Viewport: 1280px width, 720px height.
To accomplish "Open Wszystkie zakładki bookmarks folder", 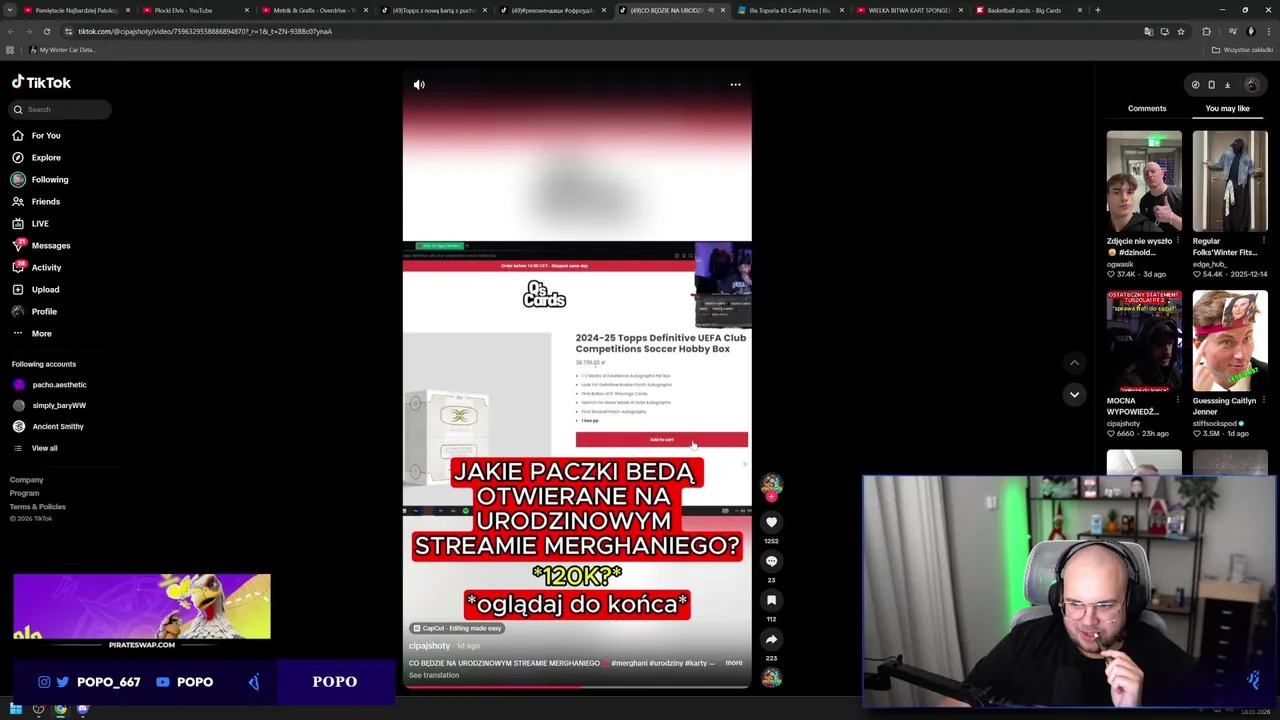I will pyautogui.click(x=1242, y=50).
